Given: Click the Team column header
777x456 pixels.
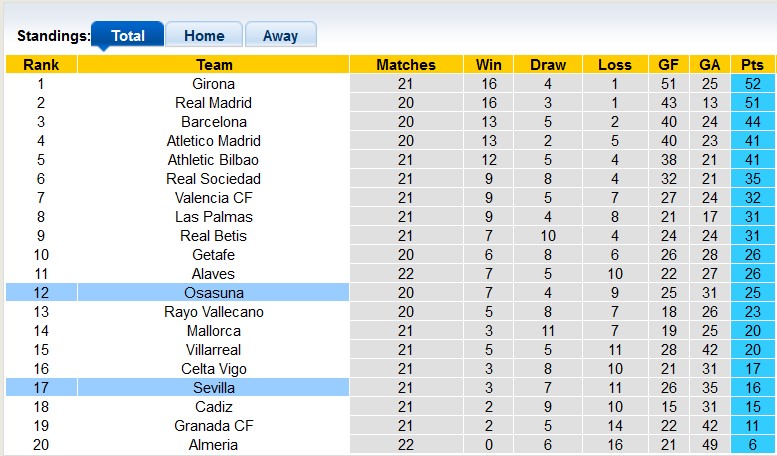Looking at the screenshot, I should click(213, 65).
